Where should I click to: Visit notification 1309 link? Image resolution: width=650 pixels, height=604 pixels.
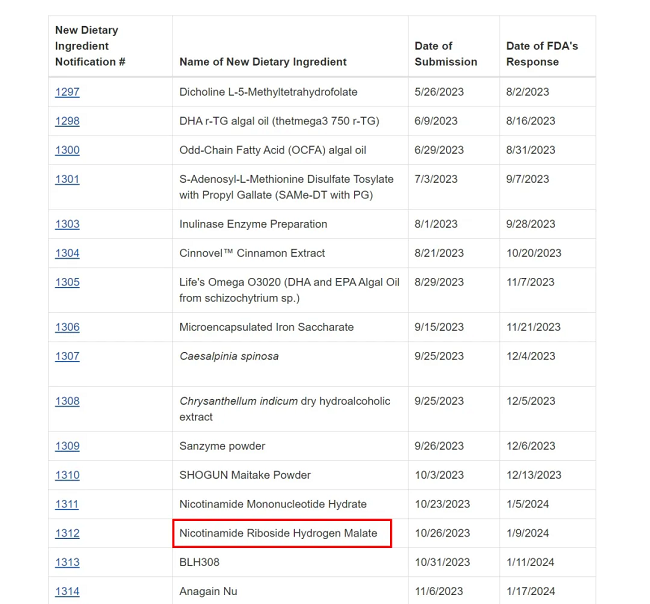click(67, 446)
